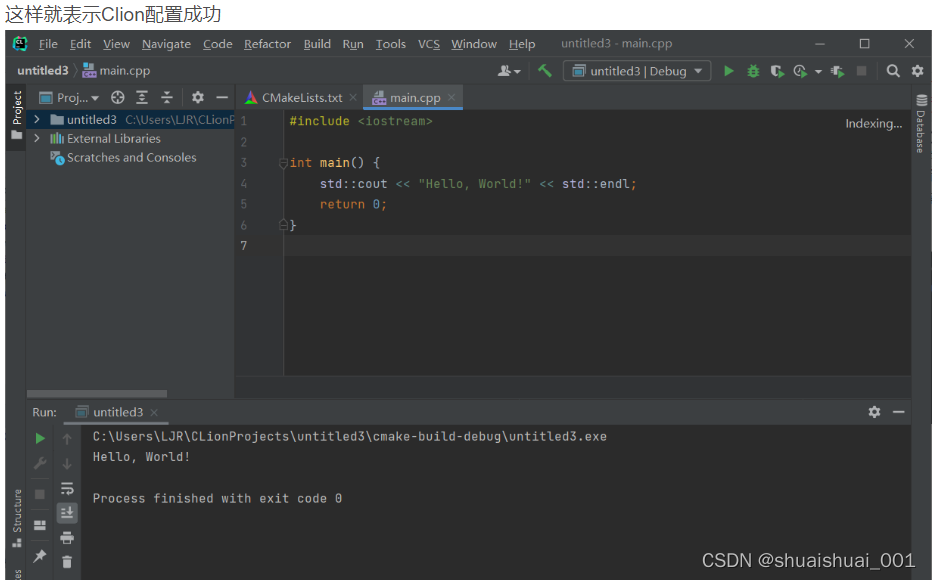
Task: Open the View menu
Action: tap(116, 44)
